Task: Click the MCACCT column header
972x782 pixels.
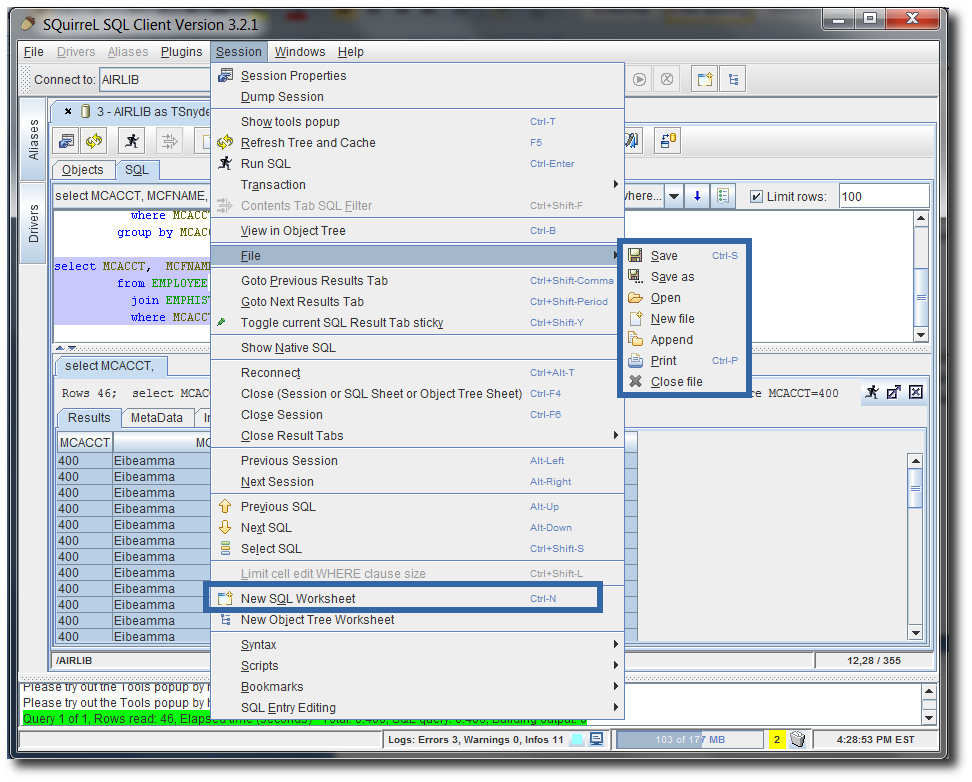Action: click(x=84, y=443)
